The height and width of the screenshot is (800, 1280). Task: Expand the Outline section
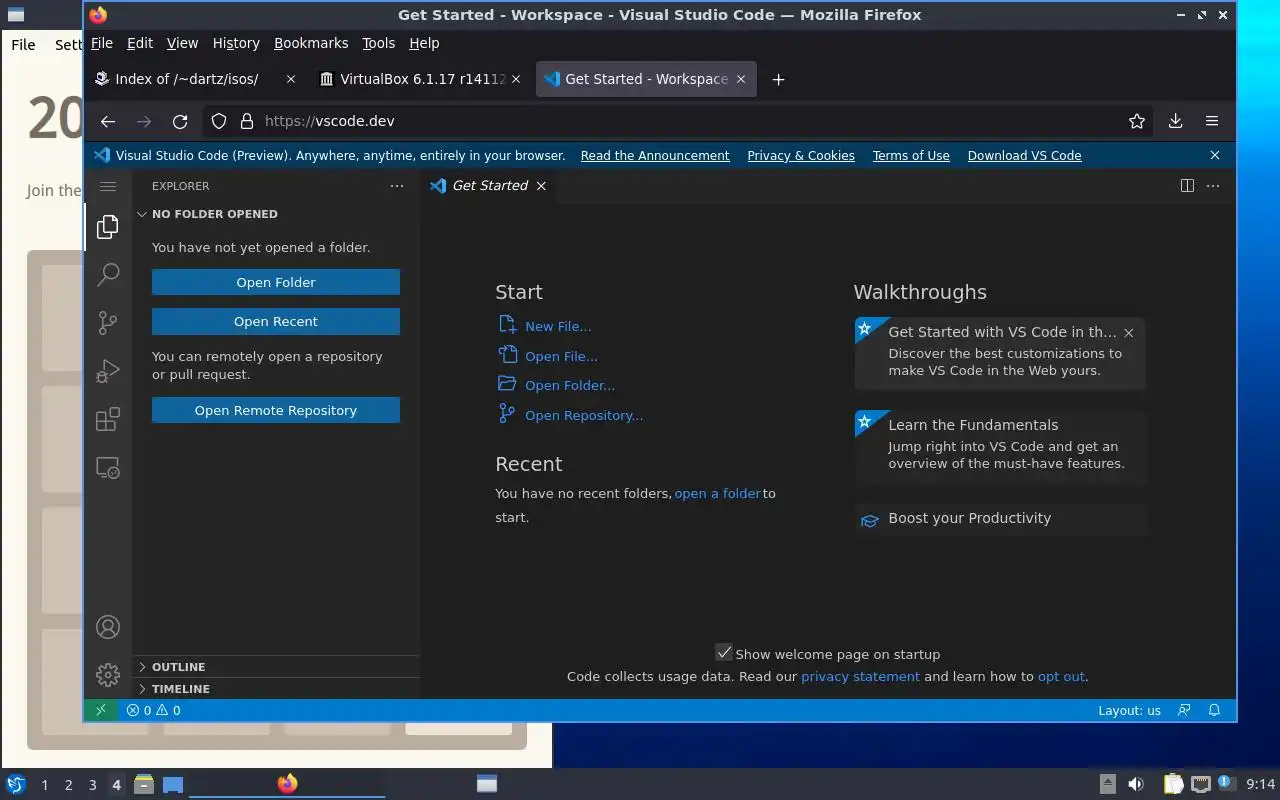(276, 667)
